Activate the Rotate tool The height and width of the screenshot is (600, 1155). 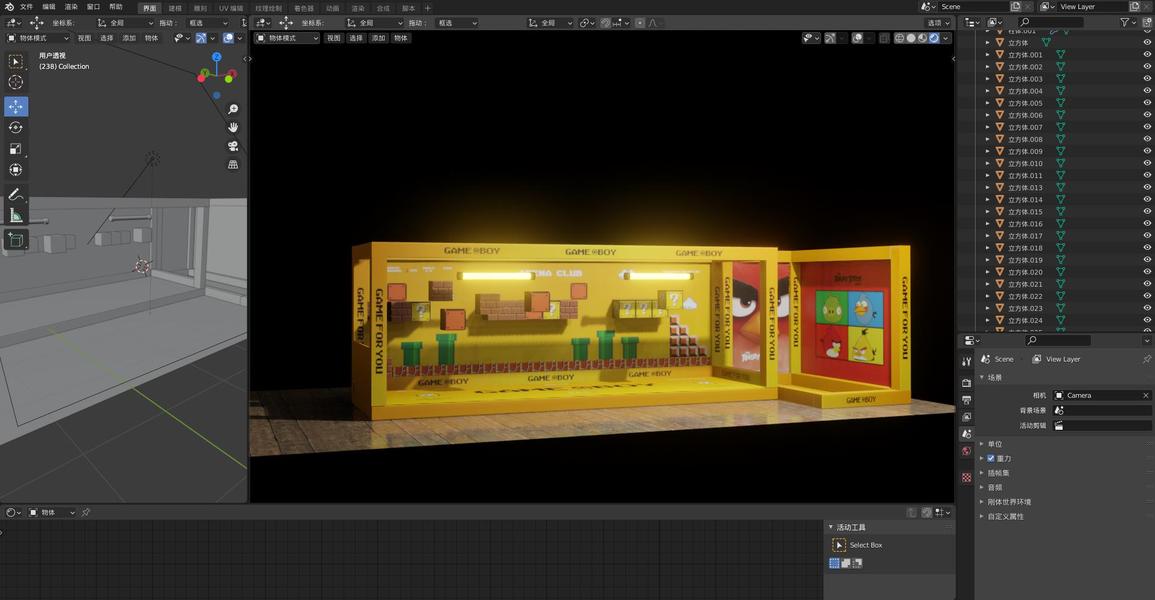[15, 127]
